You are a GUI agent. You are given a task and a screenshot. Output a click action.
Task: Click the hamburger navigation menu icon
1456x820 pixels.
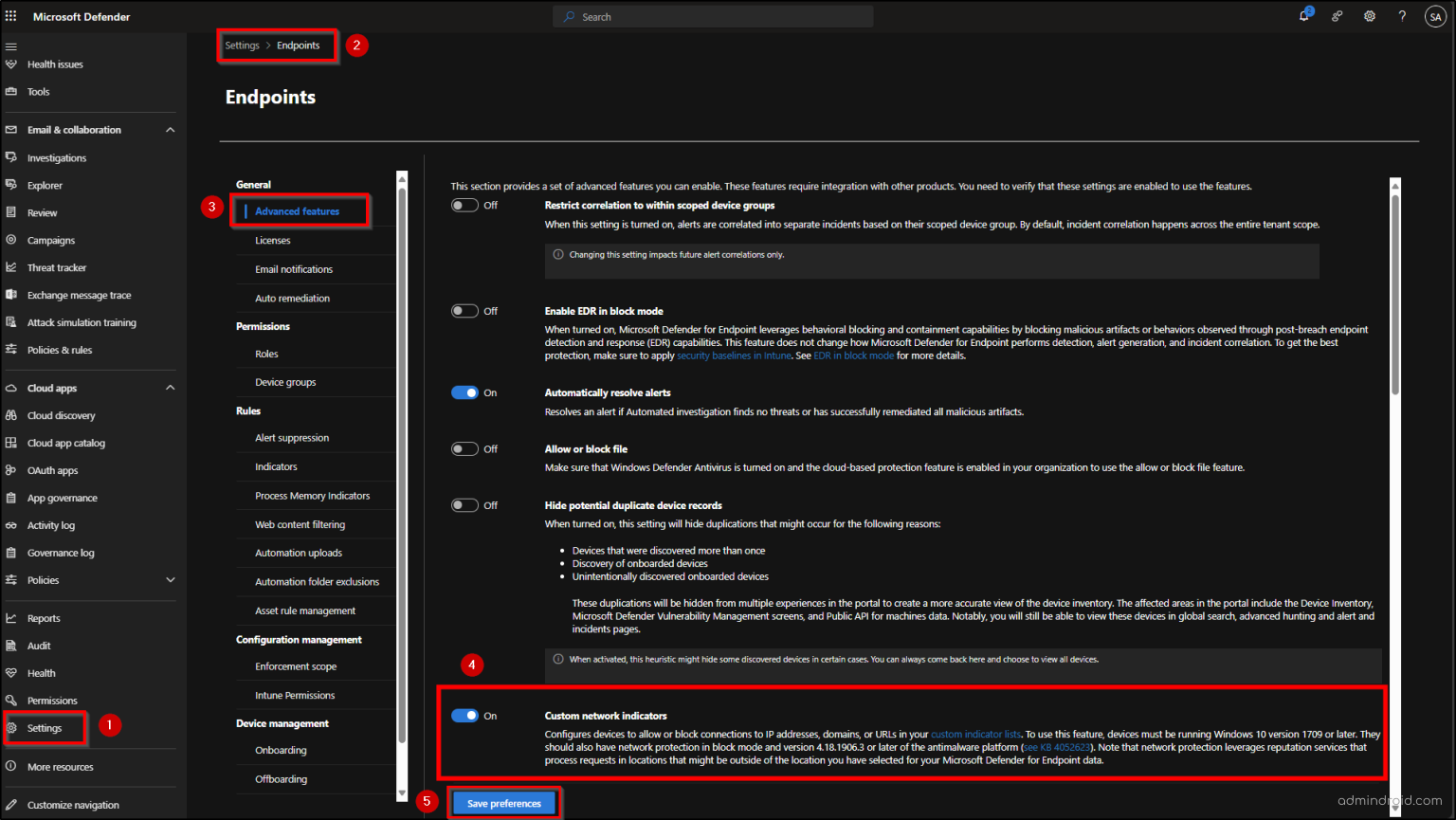11,46
